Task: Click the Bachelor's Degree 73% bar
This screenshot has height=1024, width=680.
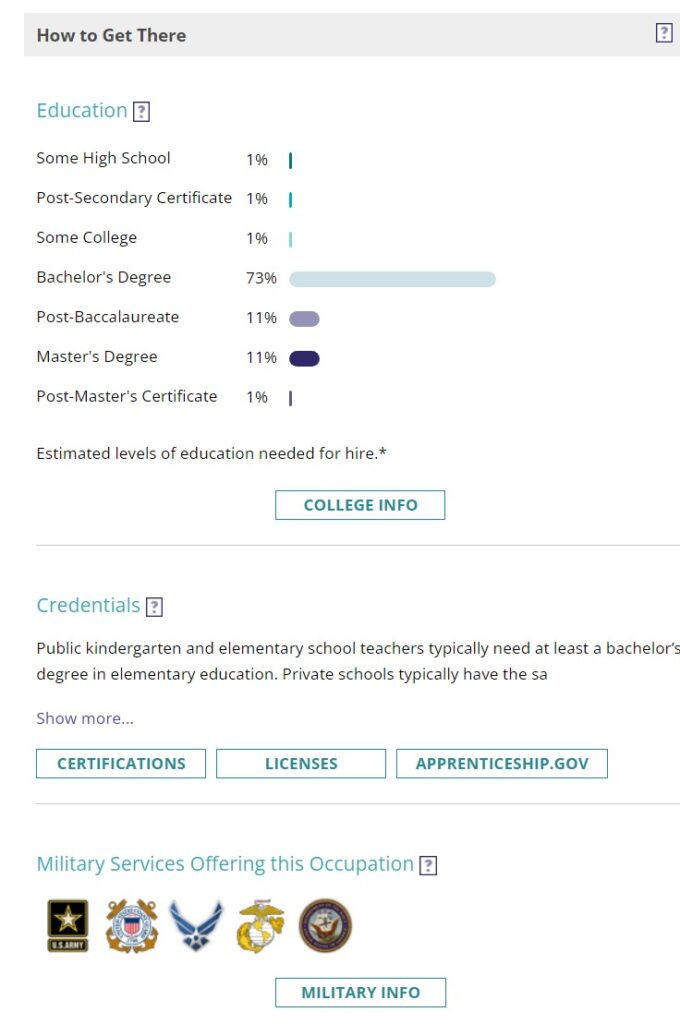Action: pyautogui.click(x=393, y=280)
